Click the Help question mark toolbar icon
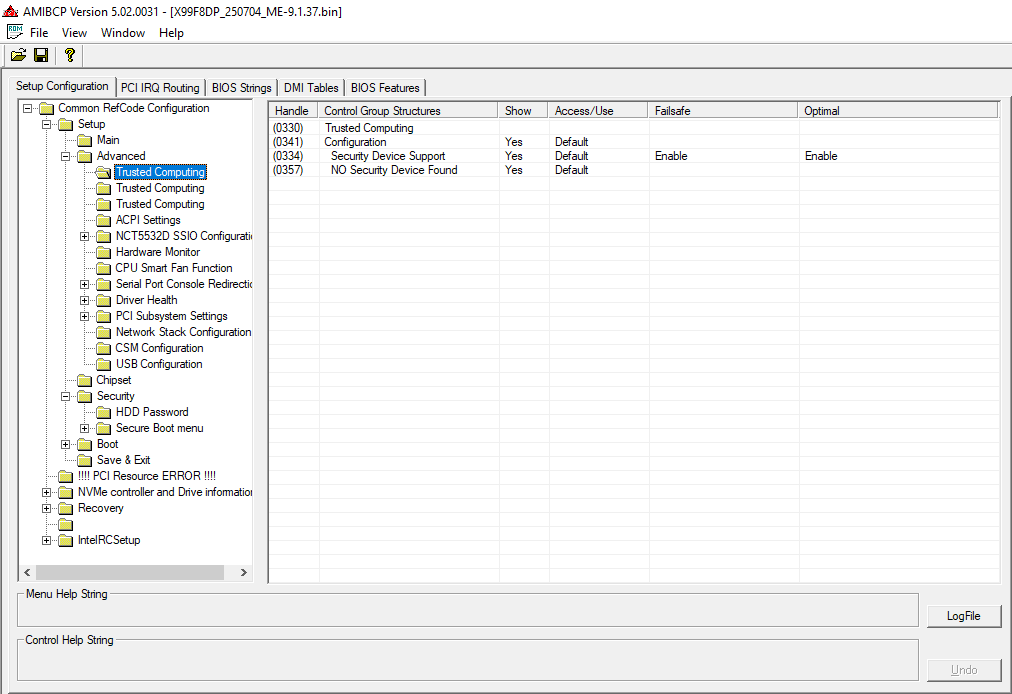The height and width of the screenshot is (694, 1012). click(70, 56)
